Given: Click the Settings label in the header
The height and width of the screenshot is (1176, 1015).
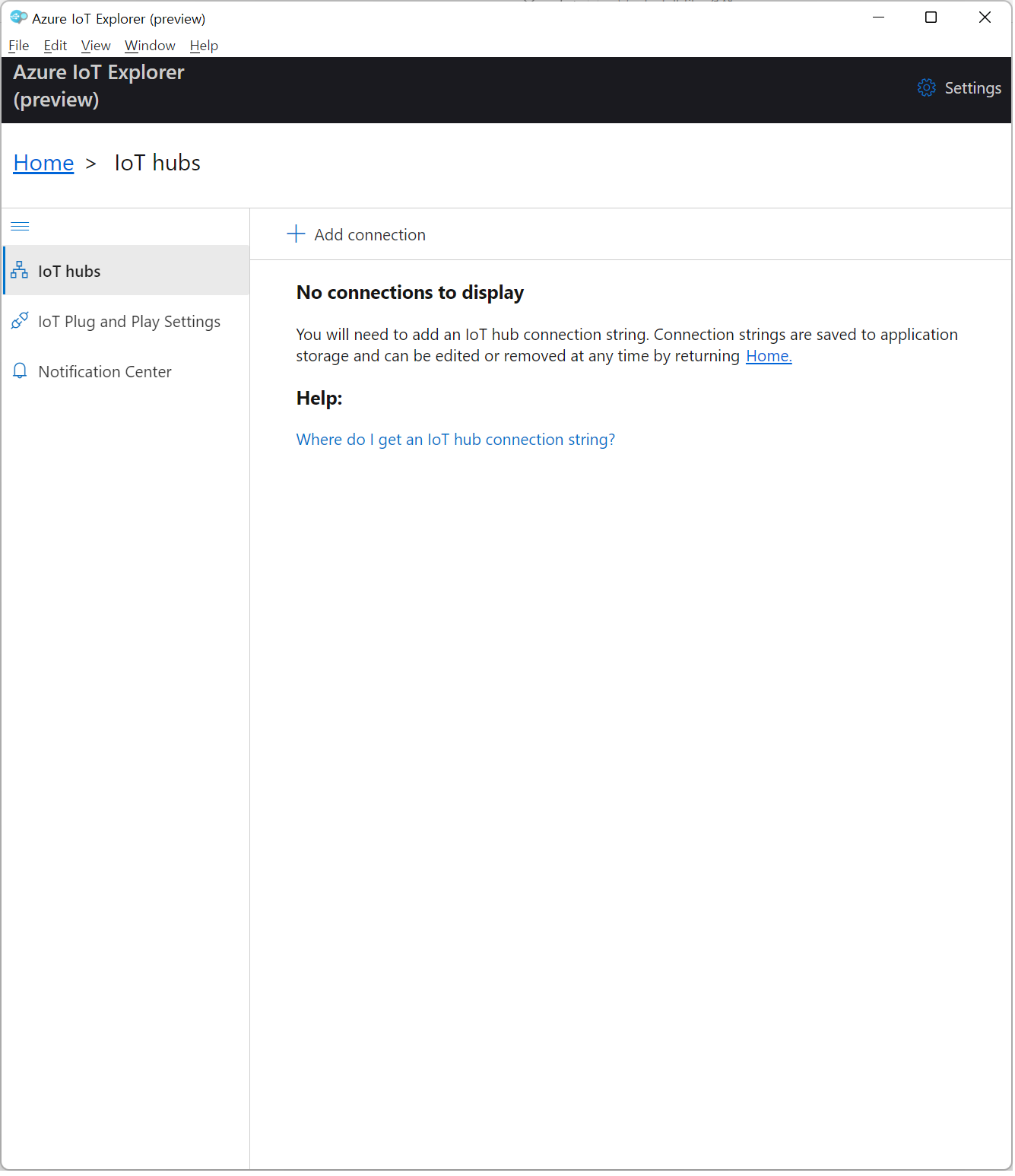Looking at the screenshot, I should (972, 88).
